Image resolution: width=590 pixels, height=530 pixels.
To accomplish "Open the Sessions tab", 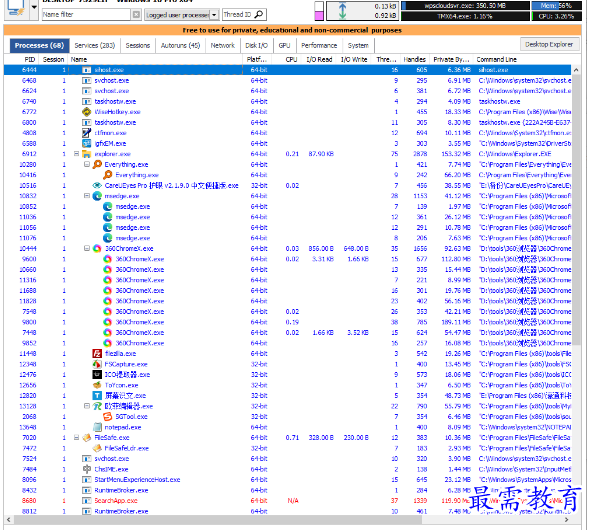I will [x=138, y=46].
